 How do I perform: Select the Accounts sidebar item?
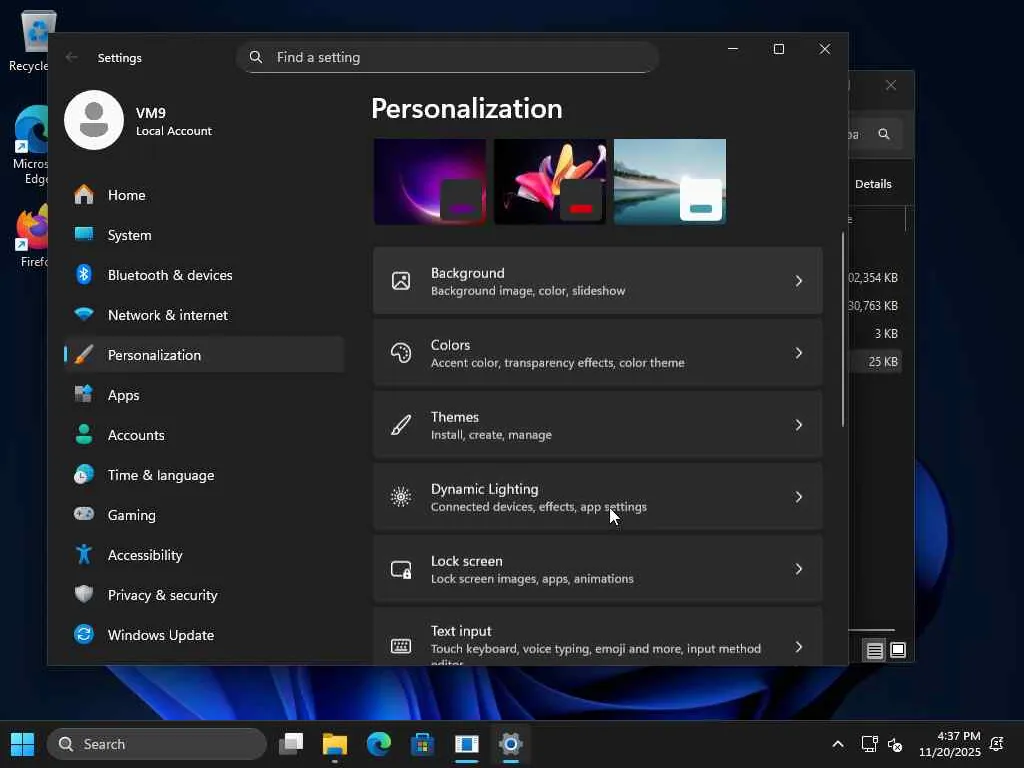[x=136, y=435]
